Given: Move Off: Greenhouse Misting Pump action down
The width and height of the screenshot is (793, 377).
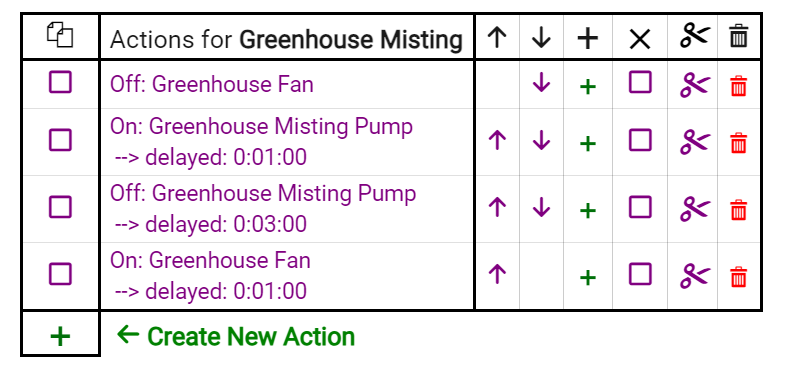Looking at the screenshot, I should point(541,207).
